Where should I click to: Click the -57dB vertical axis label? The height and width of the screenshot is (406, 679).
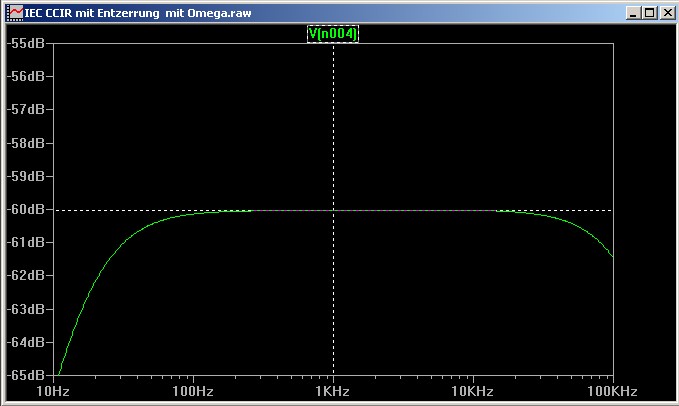[26, 109]
